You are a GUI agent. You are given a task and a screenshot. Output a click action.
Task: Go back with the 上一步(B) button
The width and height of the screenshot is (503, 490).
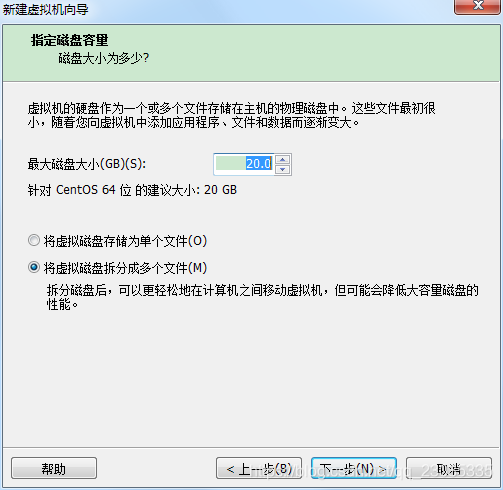coord(259,468)
